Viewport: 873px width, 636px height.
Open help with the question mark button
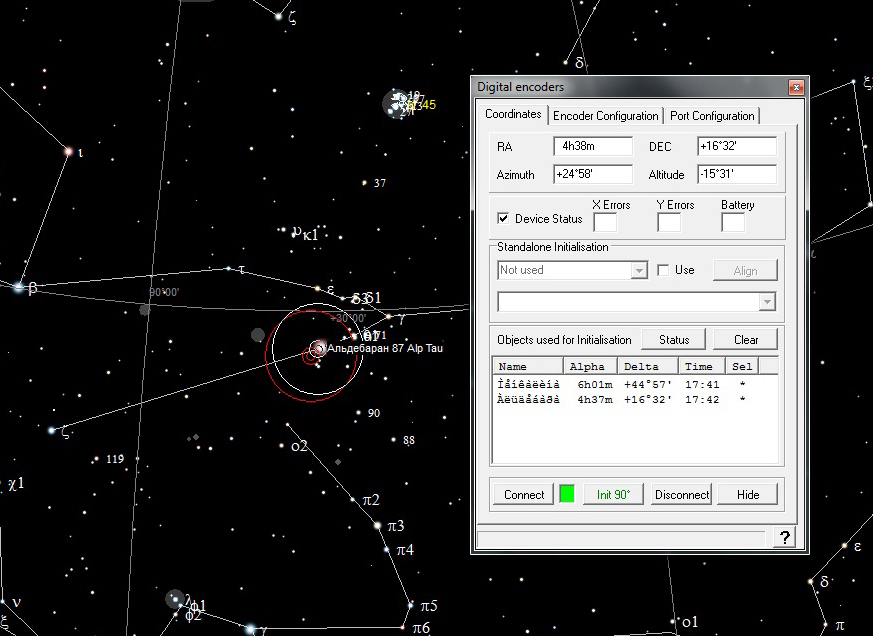tap(784, 537)
